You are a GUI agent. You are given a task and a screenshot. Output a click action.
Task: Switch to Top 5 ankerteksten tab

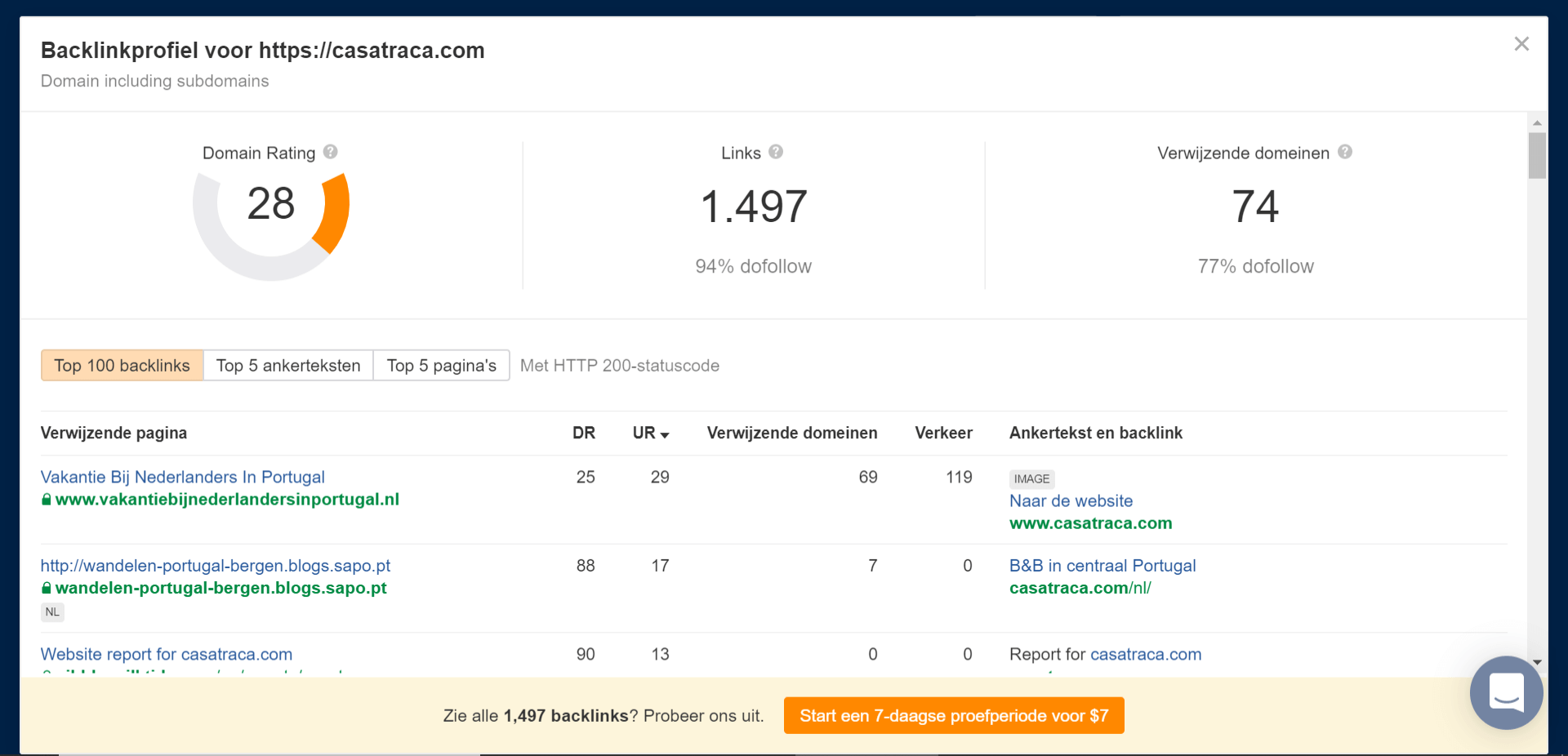pyautogui.click(x=288, y=366)
